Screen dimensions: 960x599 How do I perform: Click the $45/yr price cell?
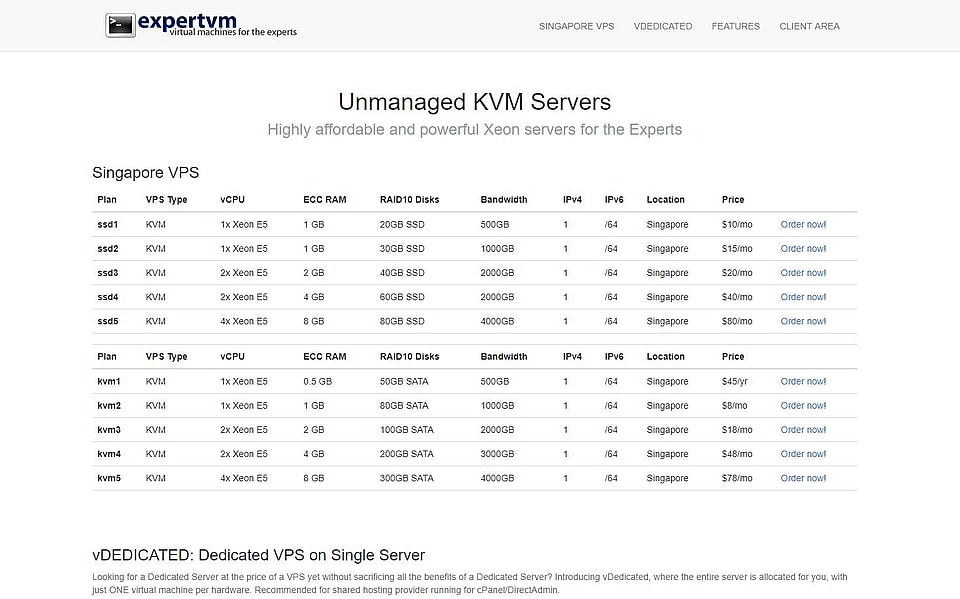(x=735, y=382)
